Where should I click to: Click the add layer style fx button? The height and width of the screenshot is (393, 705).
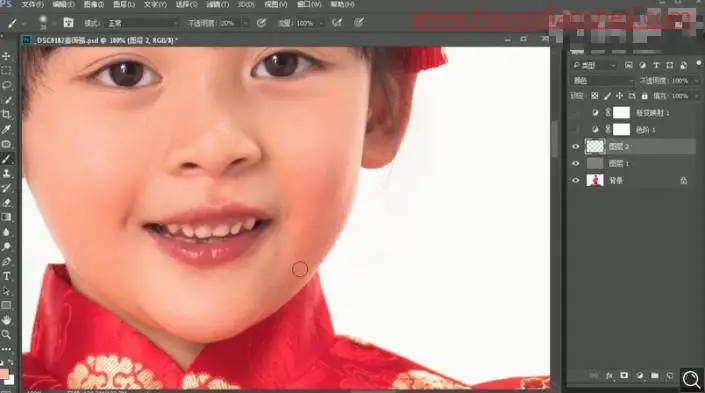tap(609, 375)
